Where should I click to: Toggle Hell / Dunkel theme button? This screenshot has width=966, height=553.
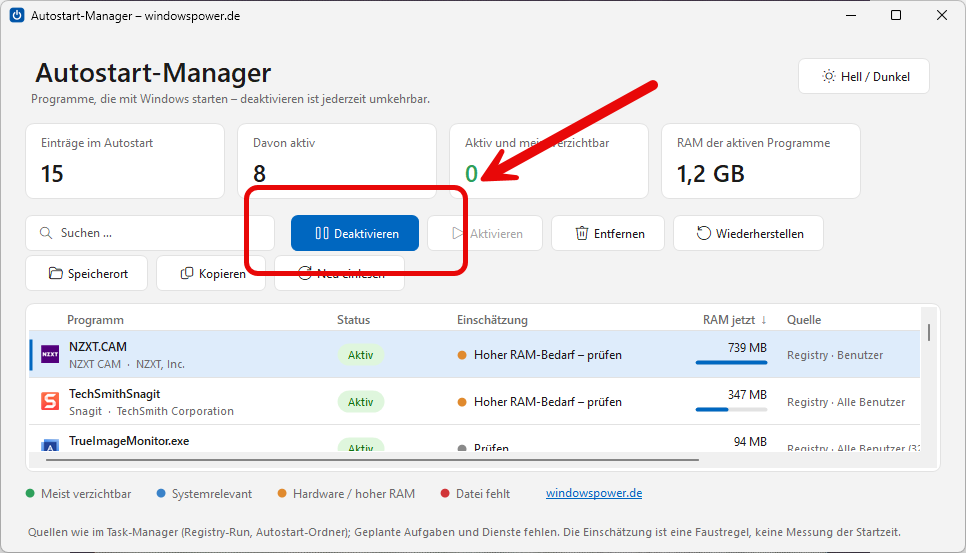(x=864, y=76)
